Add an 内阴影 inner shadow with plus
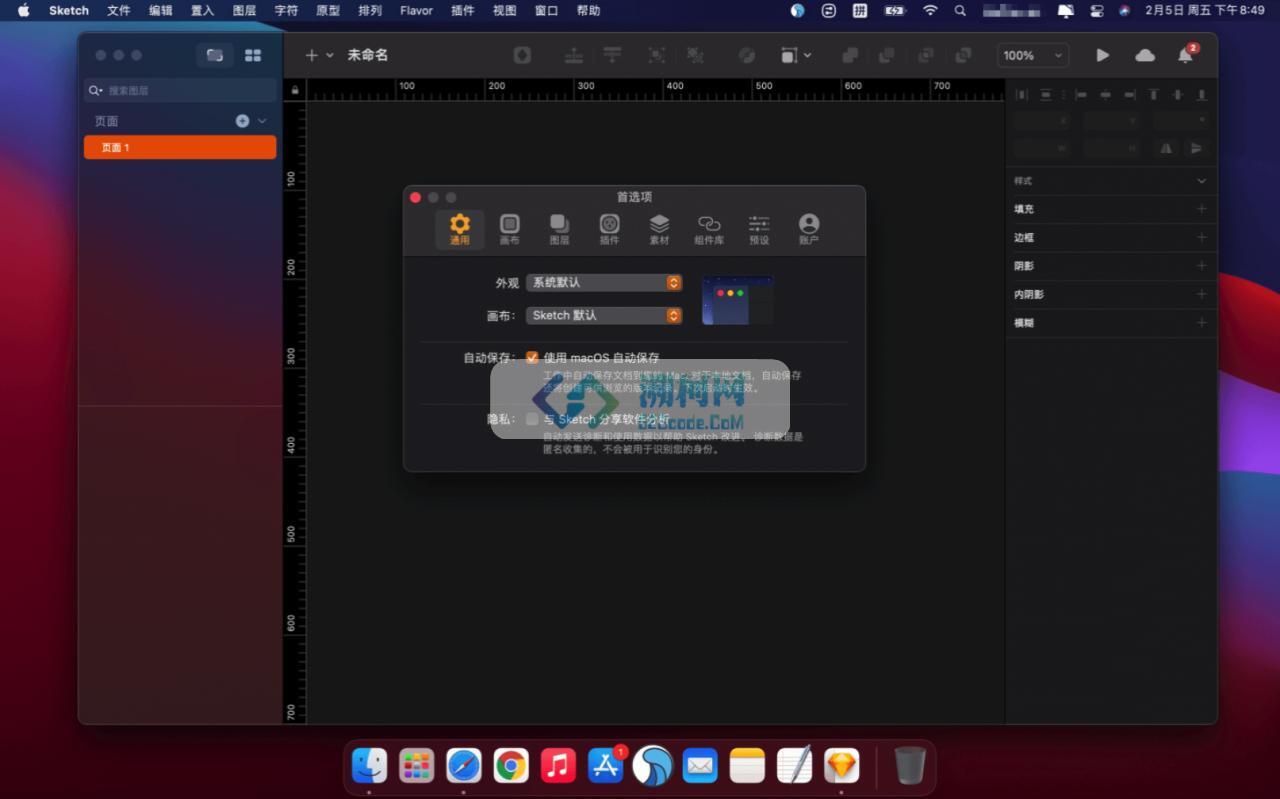 click(x=1202, y=294)
